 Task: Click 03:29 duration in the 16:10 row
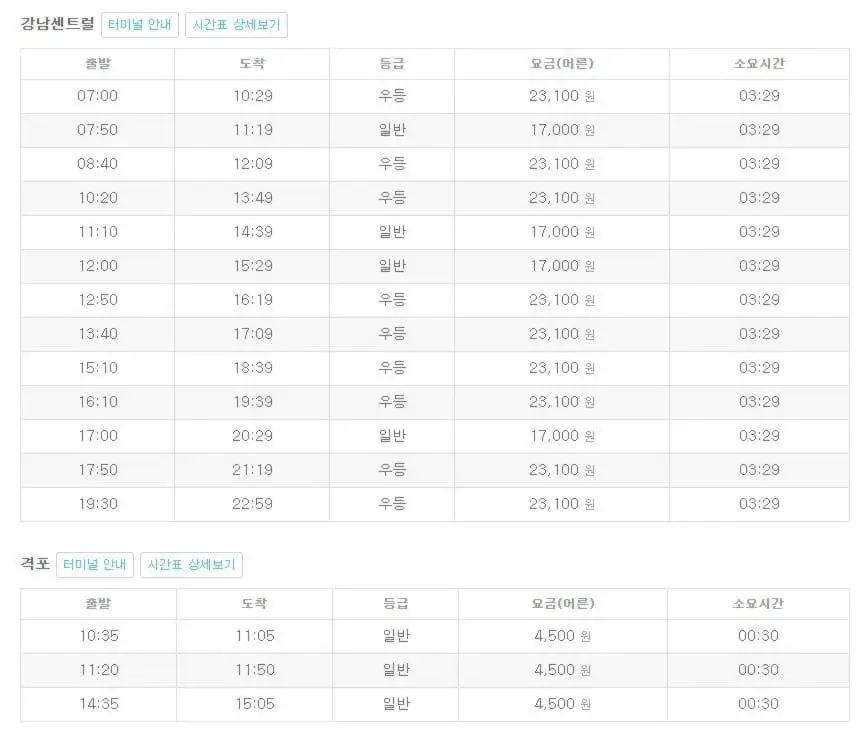pos(759,402)
